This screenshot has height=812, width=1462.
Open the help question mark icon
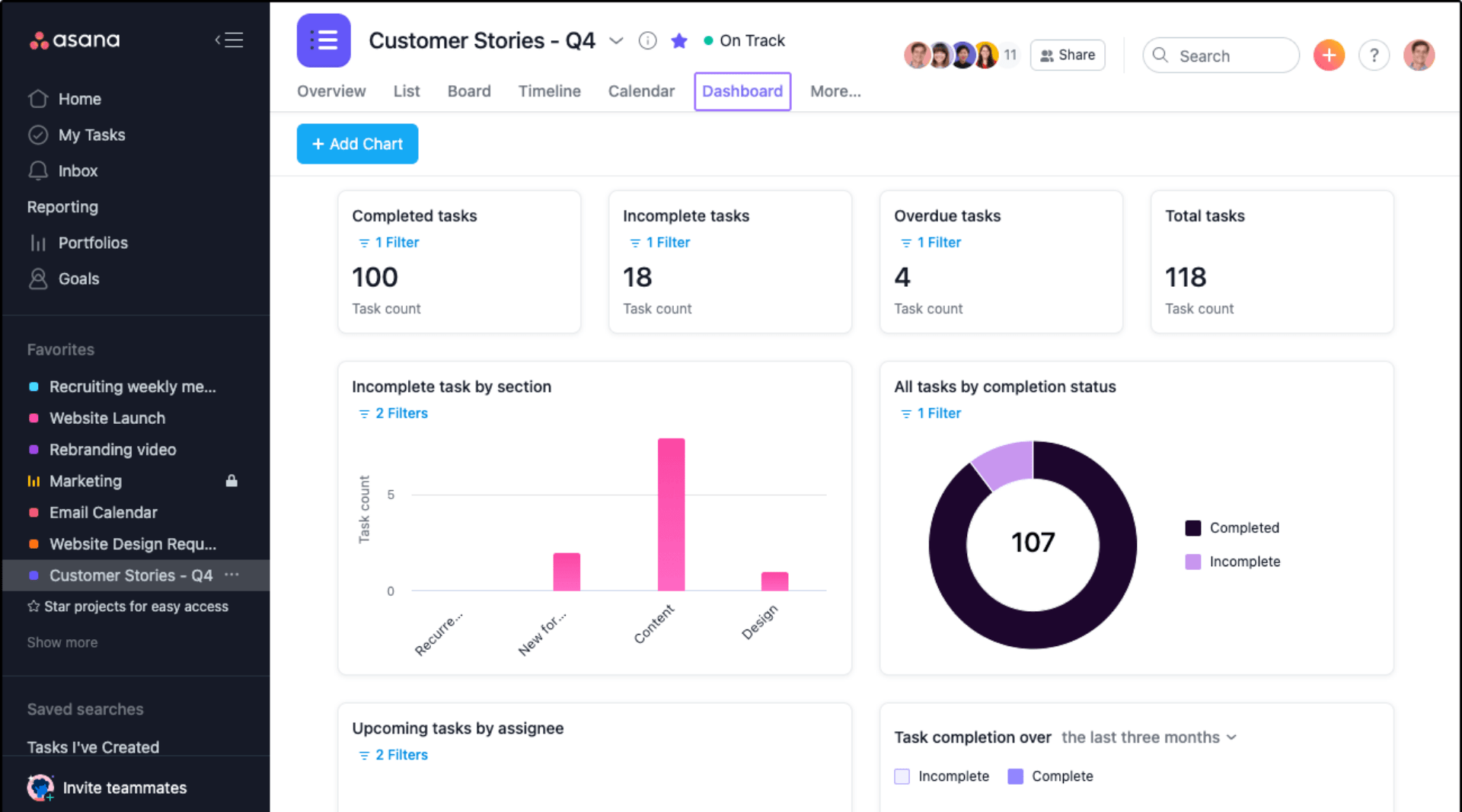coord(1374,55)
